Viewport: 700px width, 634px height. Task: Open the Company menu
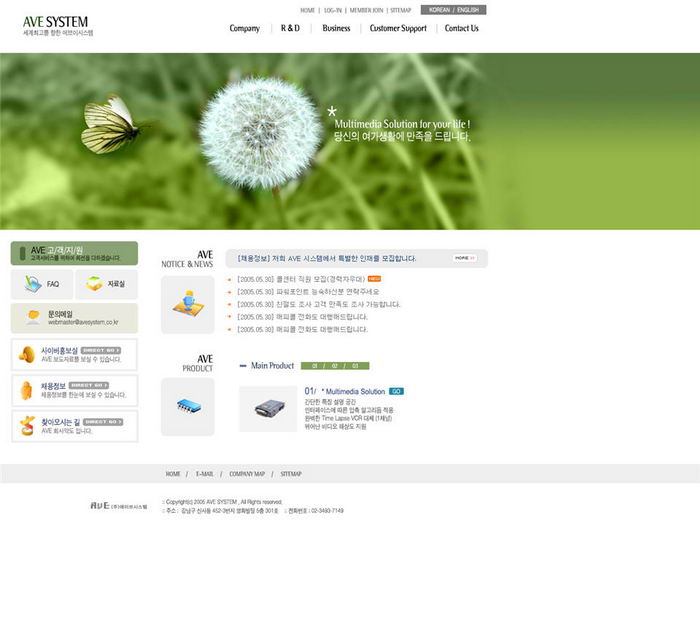[244, 29]
